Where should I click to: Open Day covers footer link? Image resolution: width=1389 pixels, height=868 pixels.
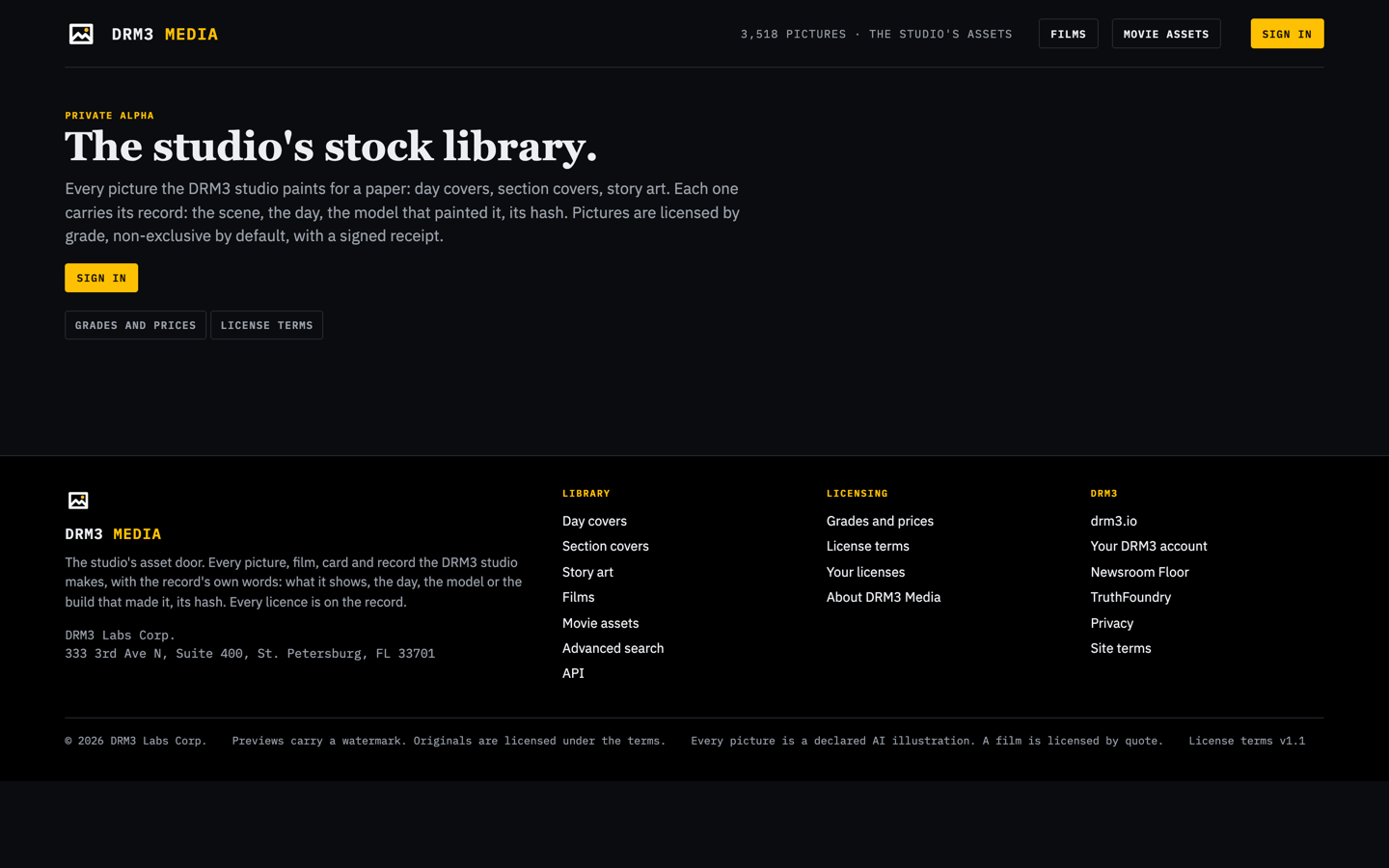pos(594,521)
